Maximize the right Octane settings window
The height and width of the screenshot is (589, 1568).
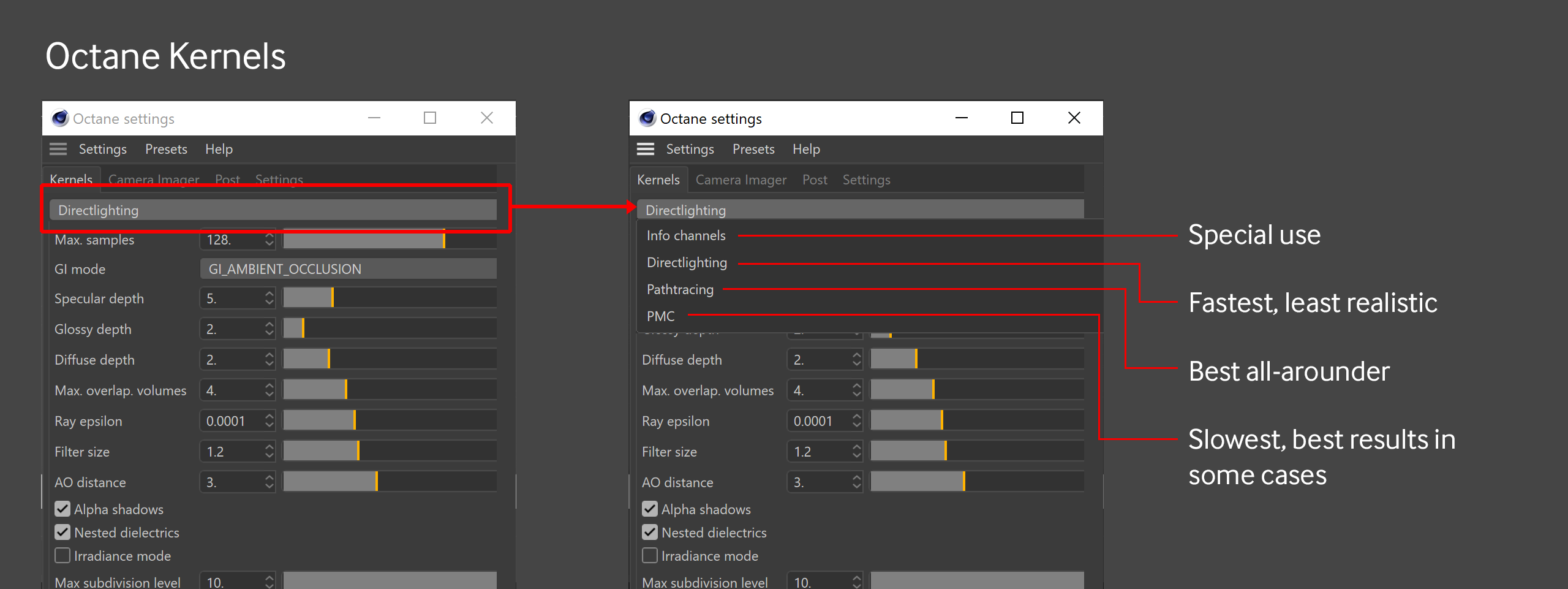(x=1017, y=118)
